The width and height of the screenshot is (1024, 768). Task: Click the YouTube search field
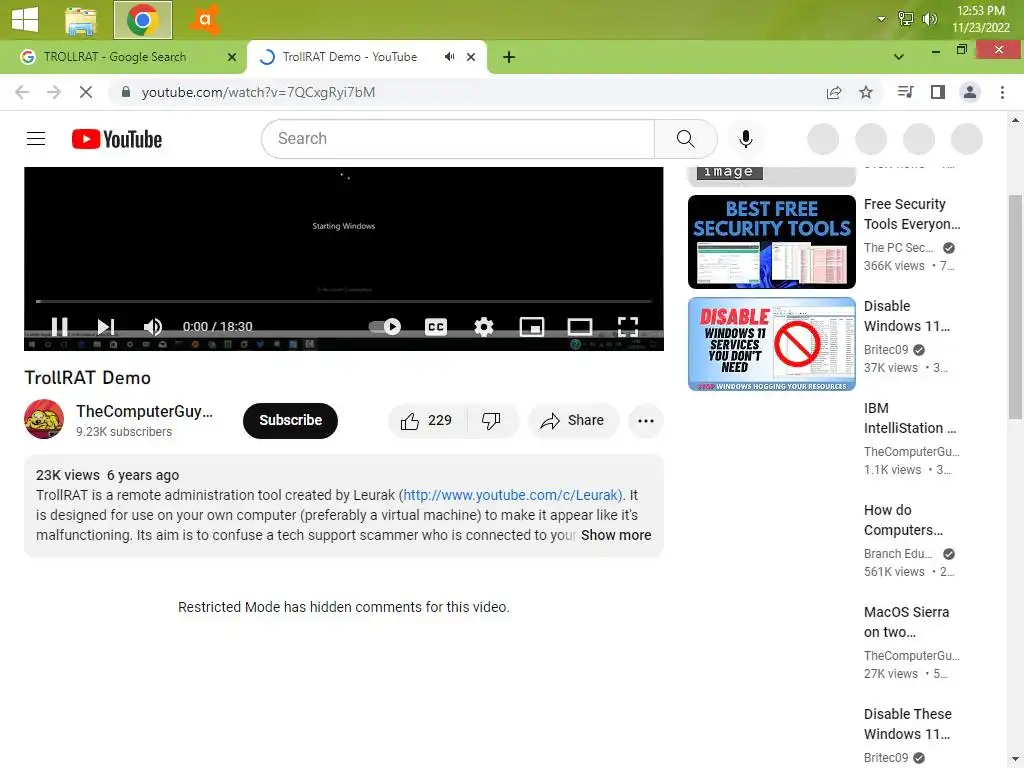click(457, 138)
